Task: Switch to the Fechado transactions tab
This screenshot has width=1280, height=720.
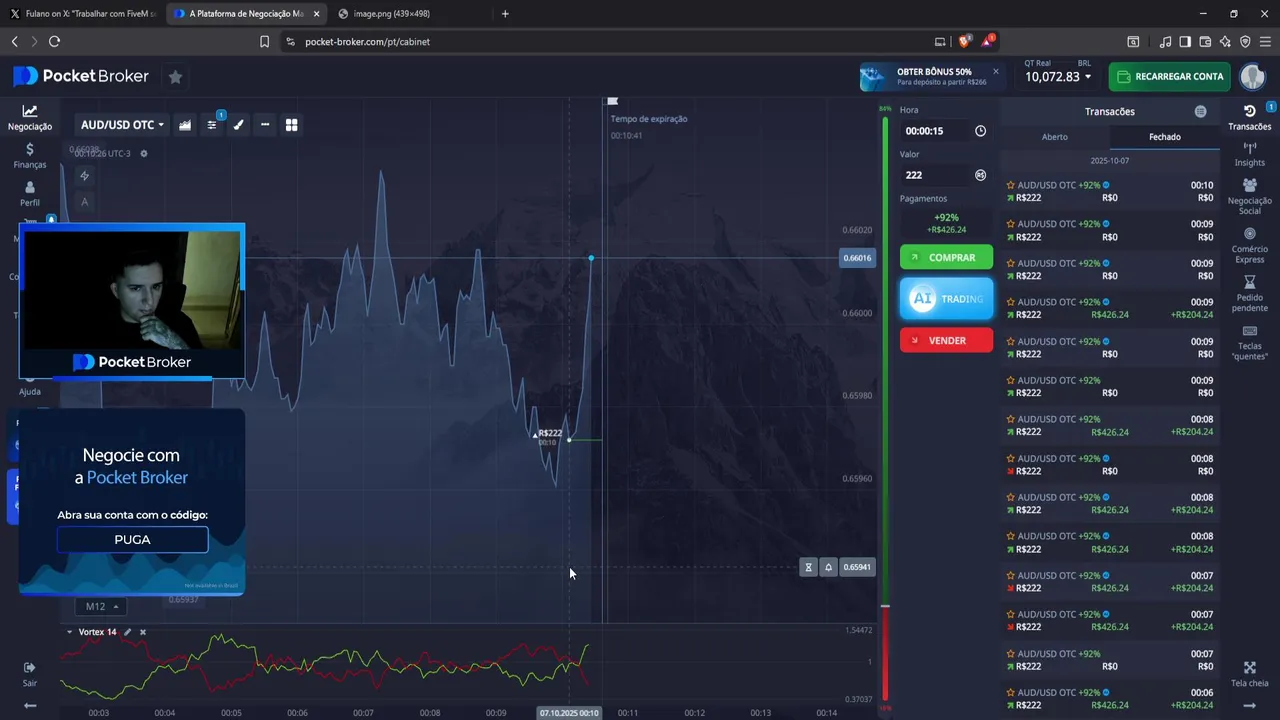Action: click(x=1165, y=137)
